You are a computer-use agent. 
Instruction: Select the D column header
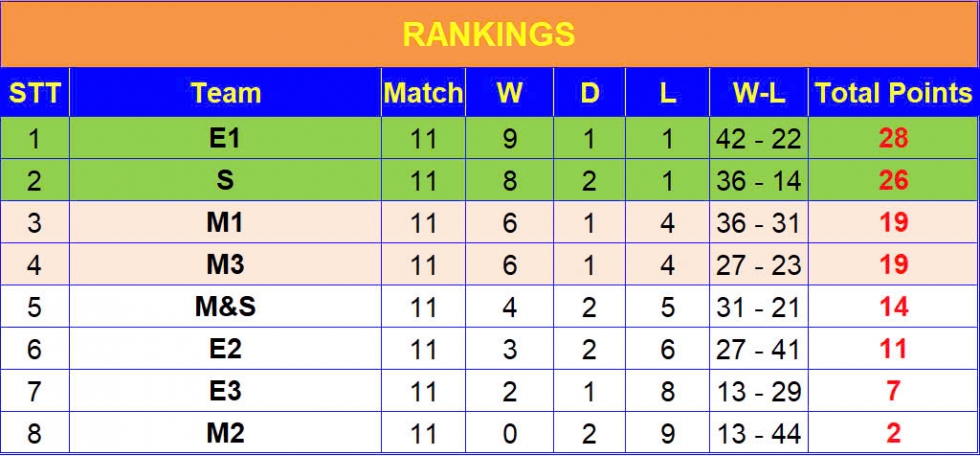(x=589, y=92)
